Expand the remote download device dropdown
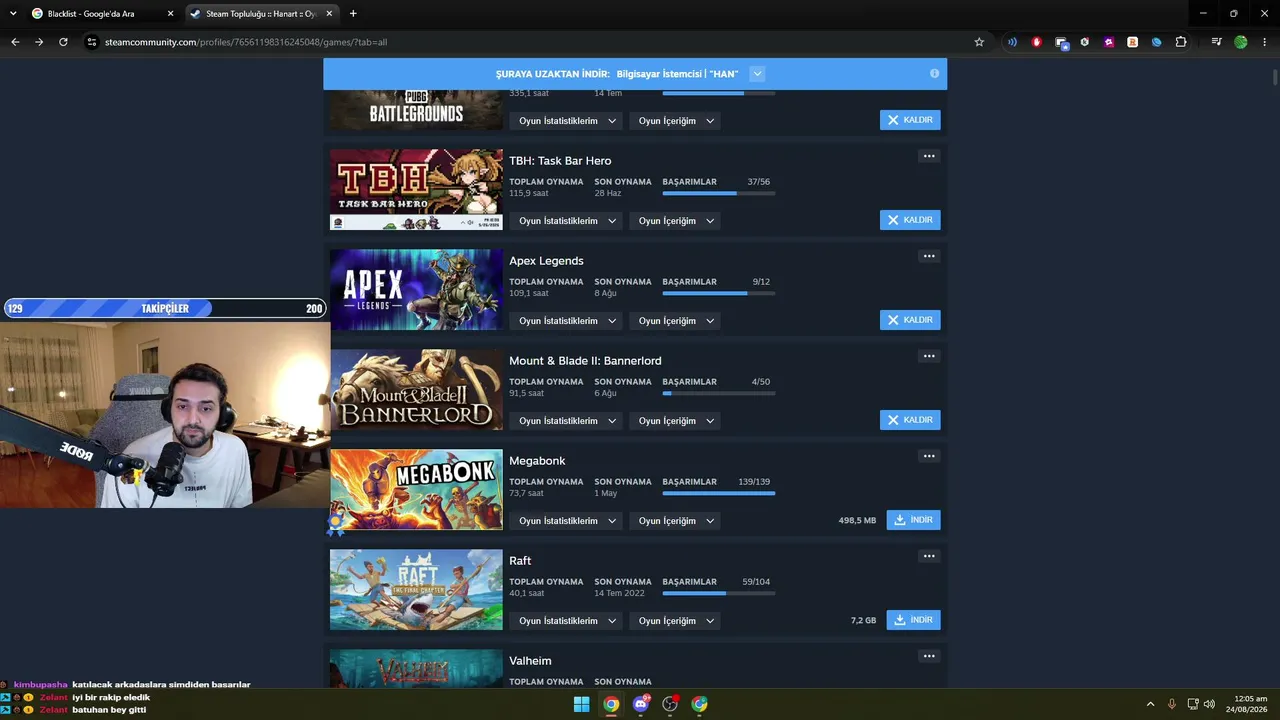Viewport: 1280px width, 720px height. point(757,74)
